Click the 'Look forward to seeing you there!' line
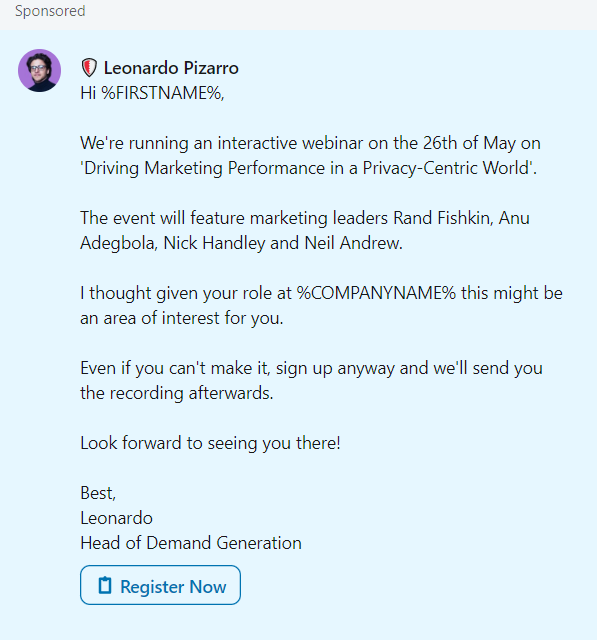 coord(211,443)
